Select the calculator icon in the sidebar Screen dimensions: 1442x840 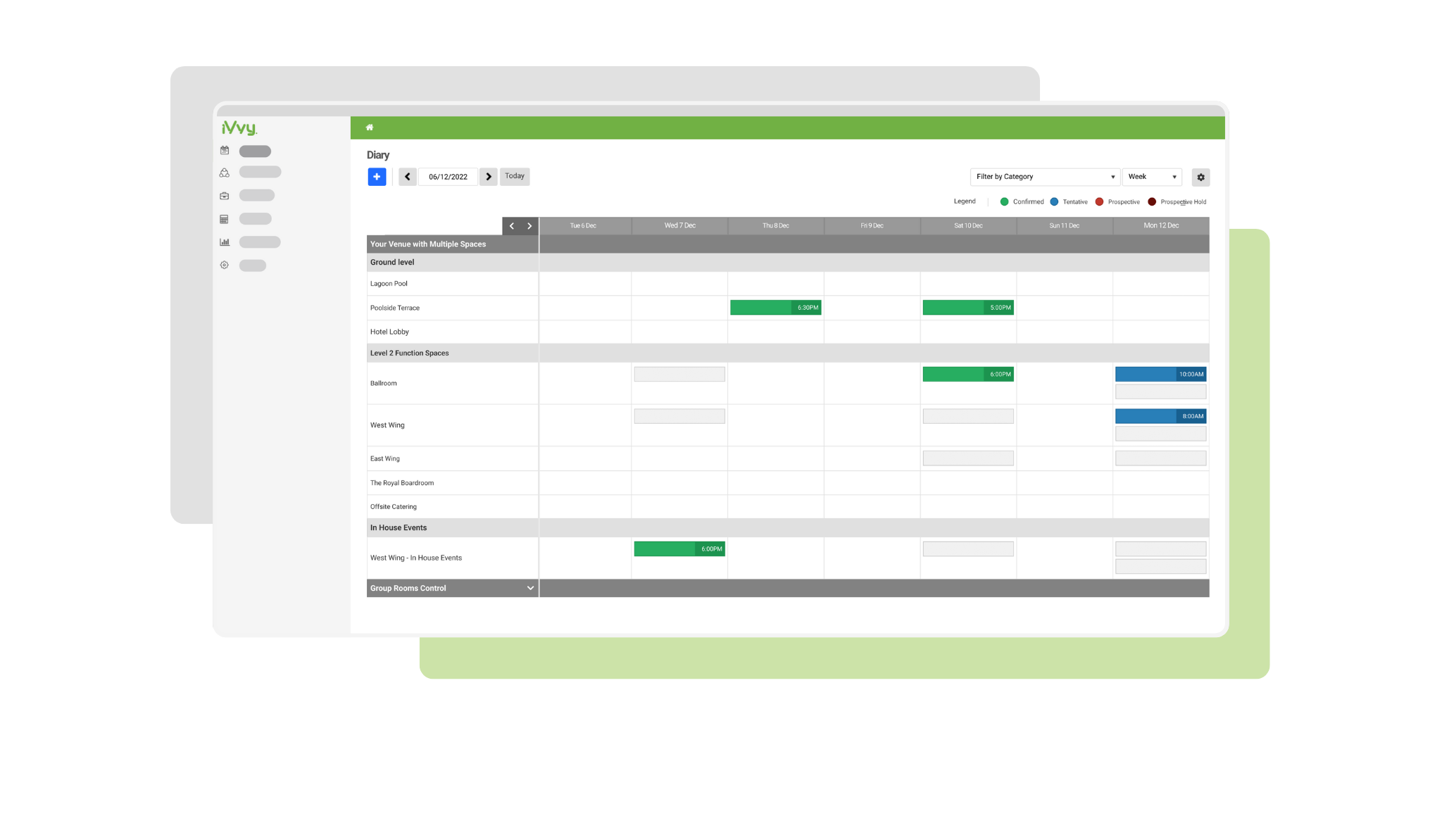point(224,218)
